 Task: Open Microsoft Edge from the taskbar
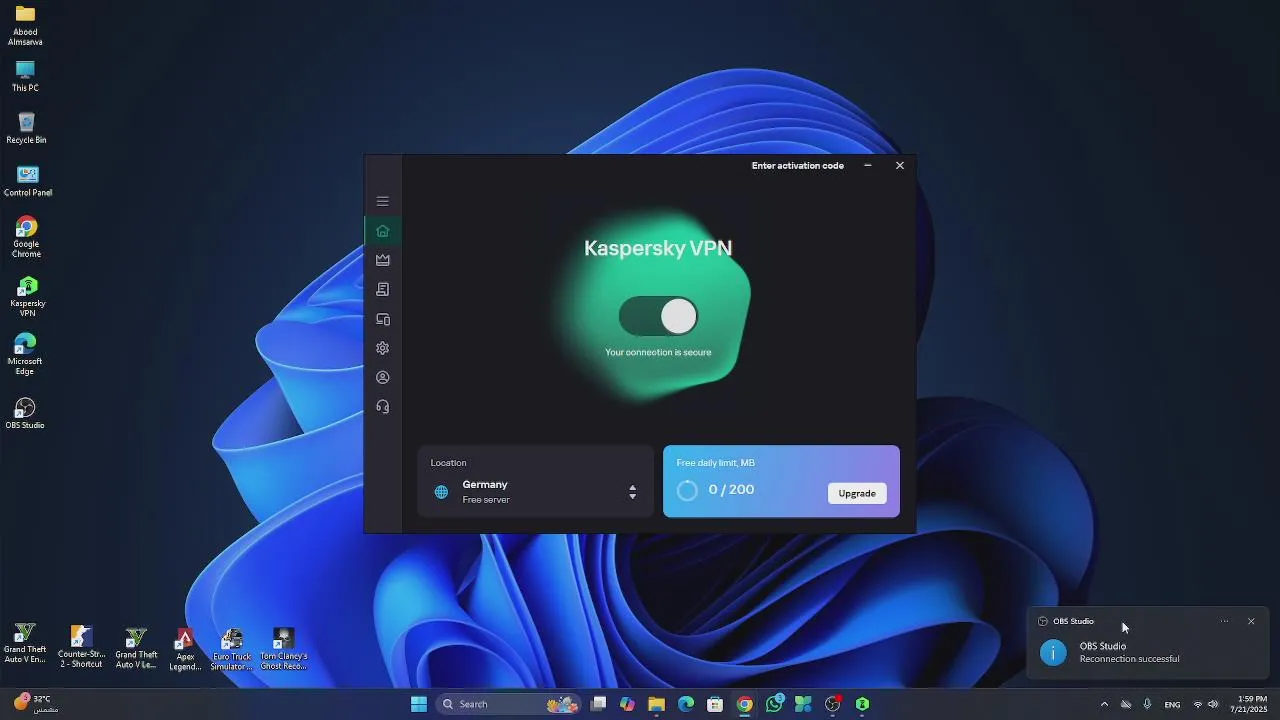tap(686, 704)
